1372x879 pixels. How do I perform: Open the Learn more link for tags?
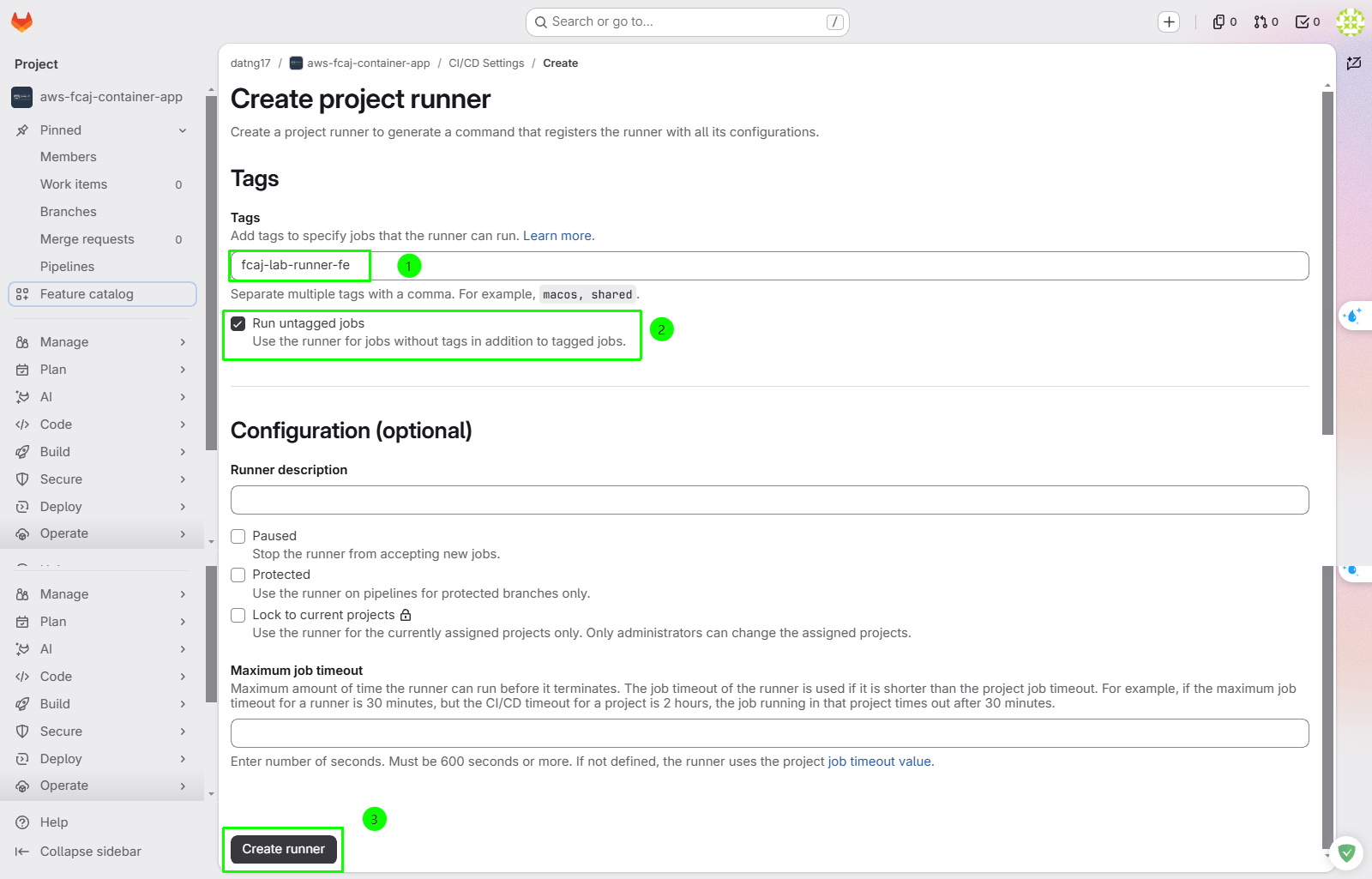click(x=557, y=236)
